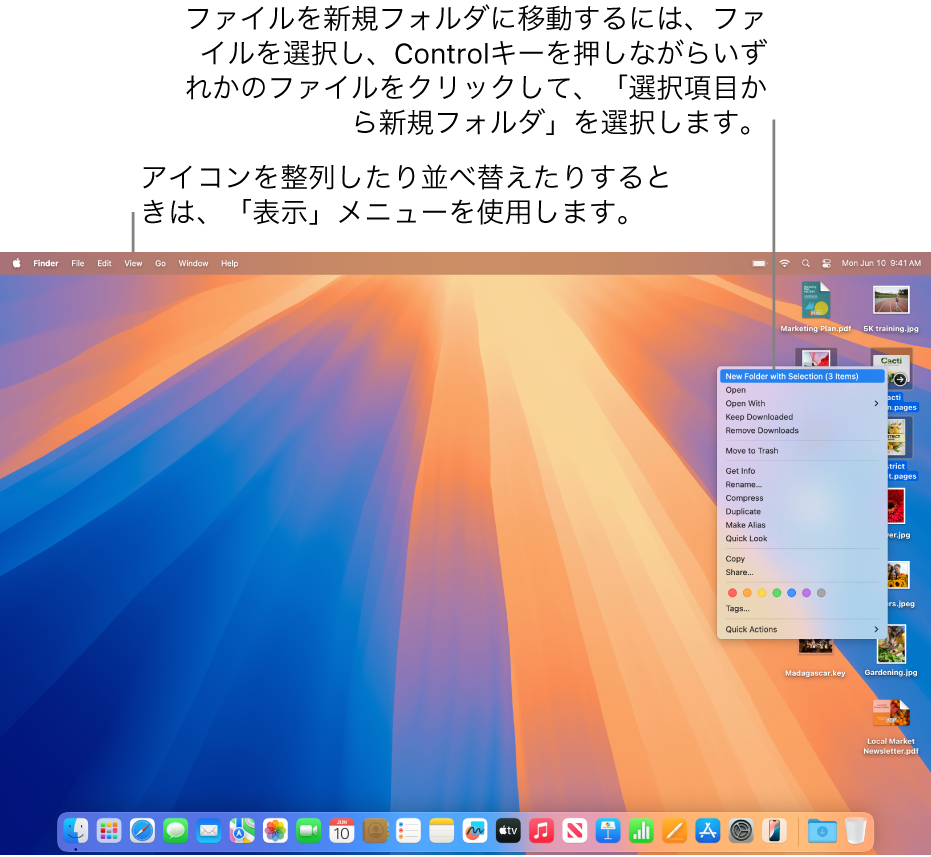931x857 pixels.
Task: Launch Music from the Dock
Action: point(542,831)
